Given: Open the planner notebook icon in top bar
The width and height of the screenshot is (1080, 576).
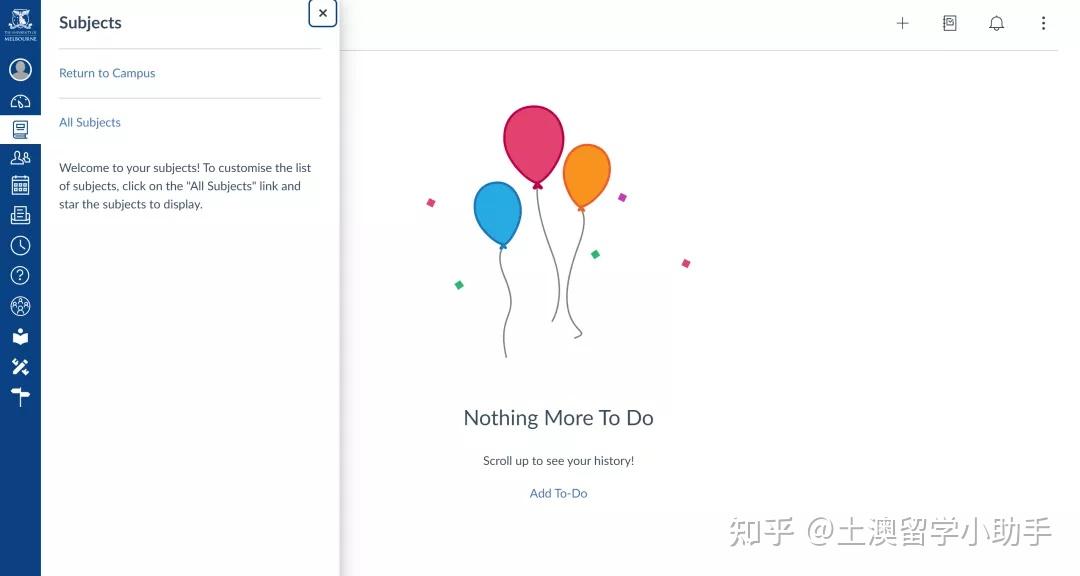Looking at the screenshot, I should coord(949,22).
